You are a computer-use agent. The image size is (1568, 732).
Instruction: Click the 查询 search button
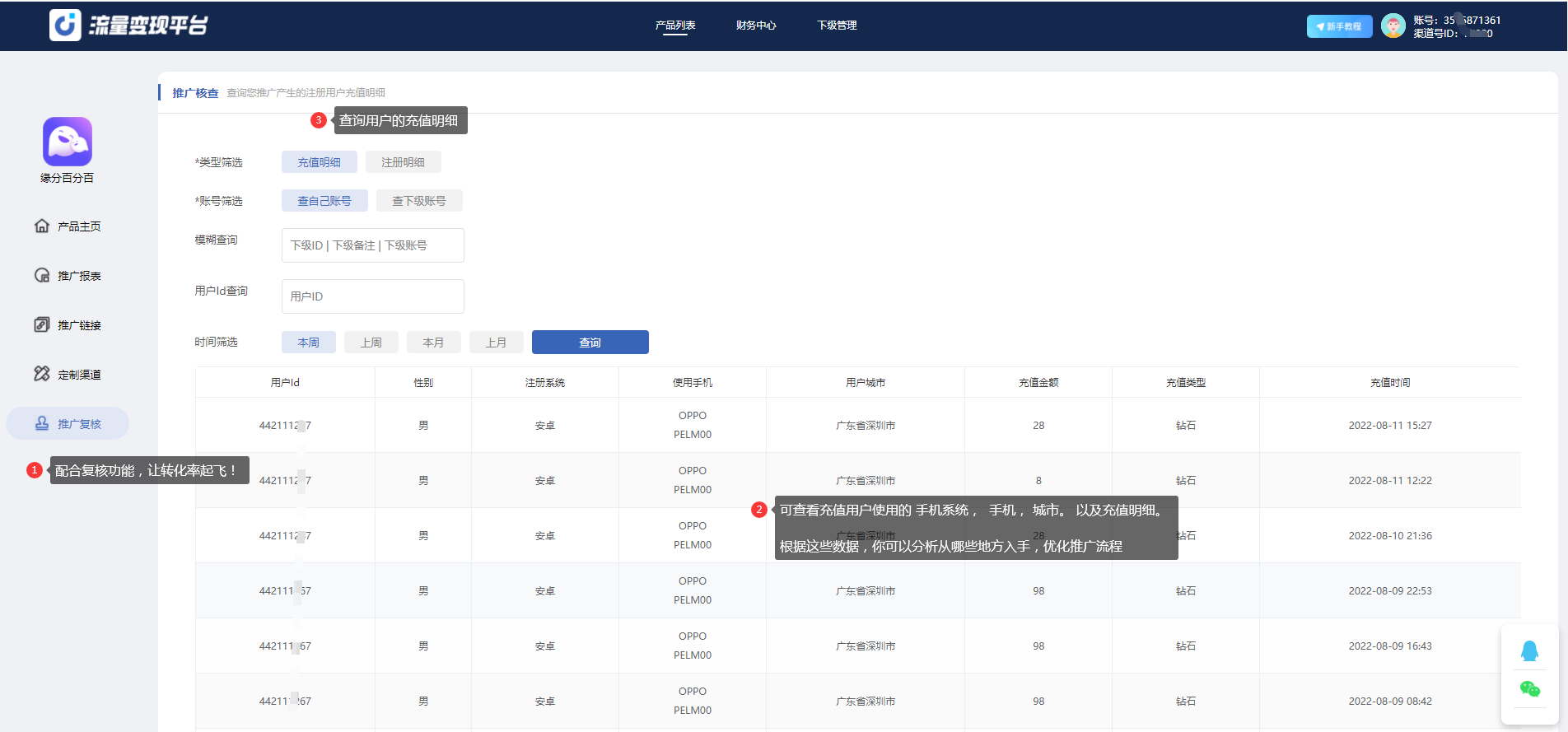coord(590,343)
